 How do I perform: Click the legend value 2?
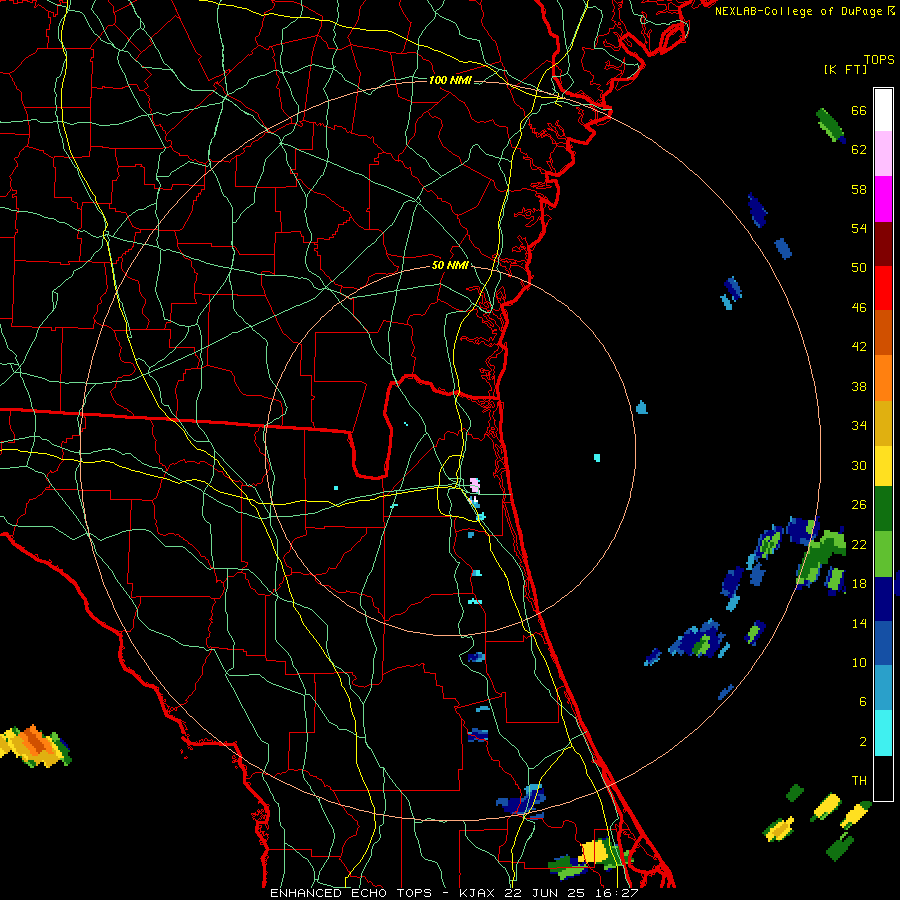(862, 742)
